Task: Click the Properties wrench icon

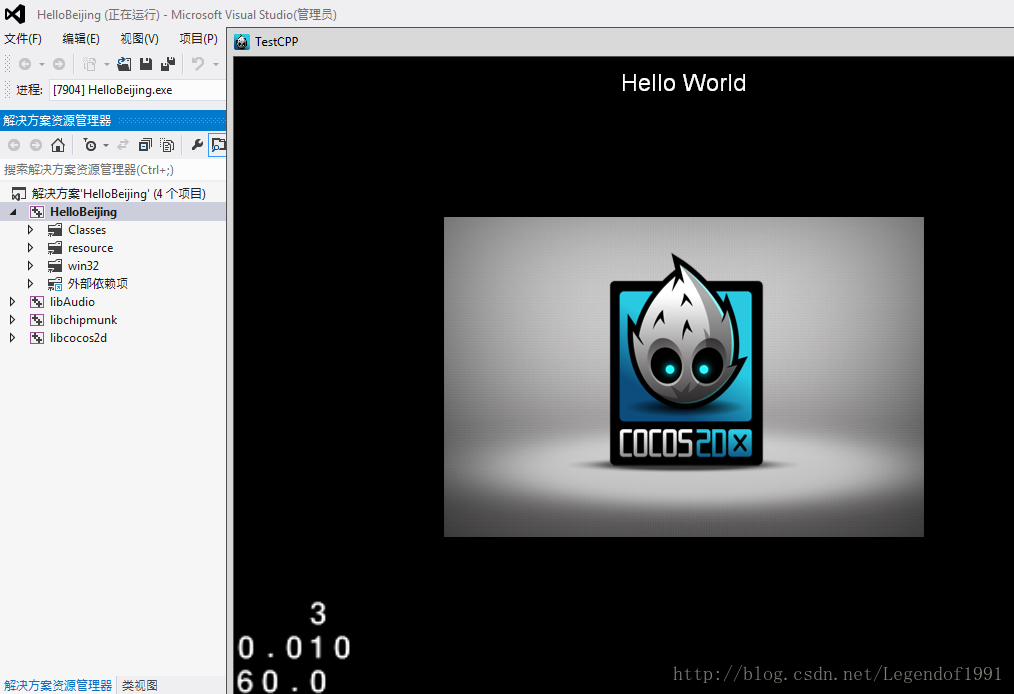Action: pos(197,145)
